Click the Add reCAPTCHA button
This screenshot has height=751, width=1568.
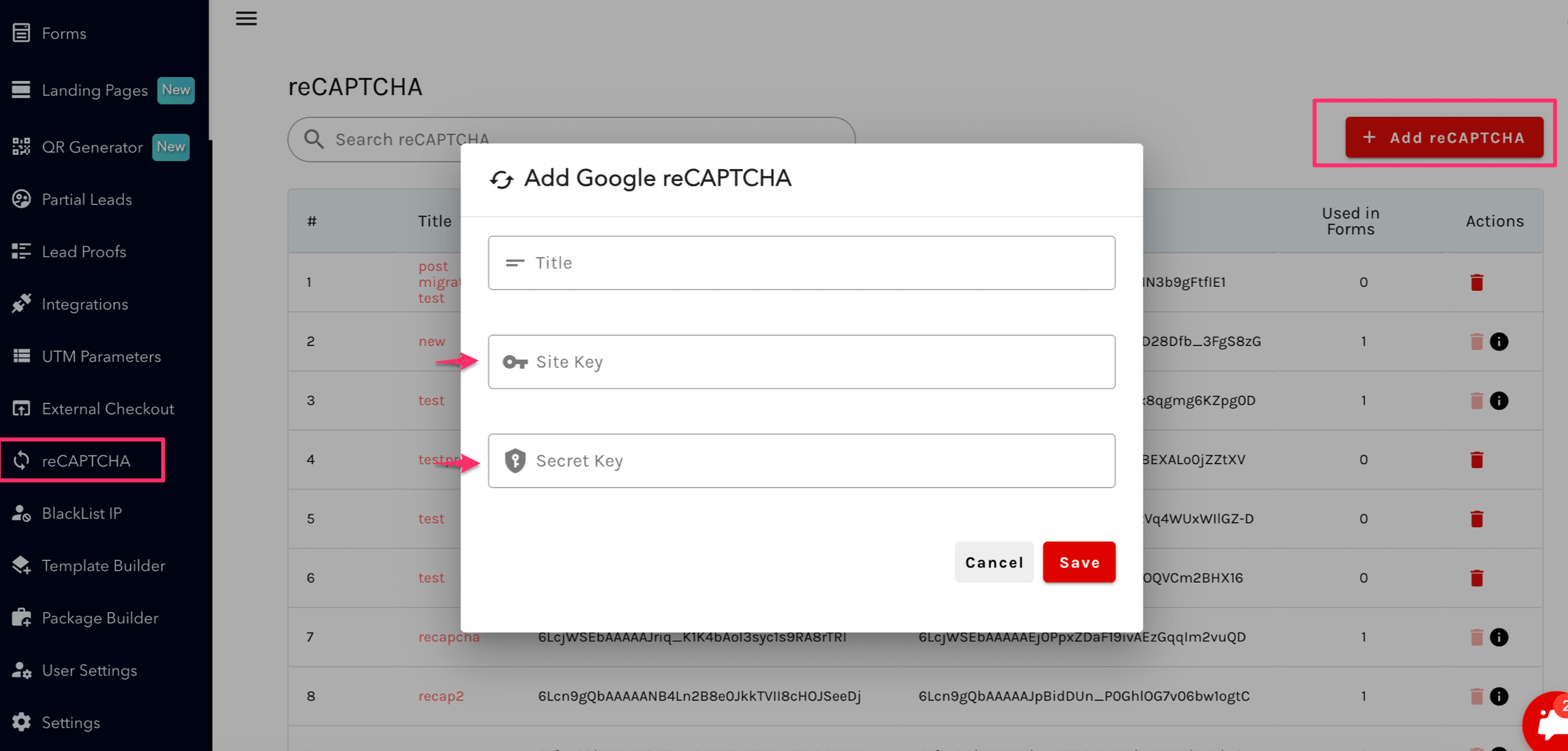[1444, 138]
